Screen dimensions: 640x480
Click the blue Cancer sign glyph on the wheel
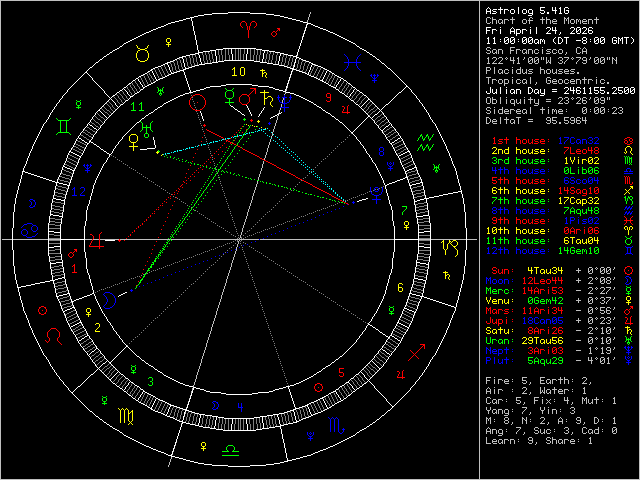coord(30,231)
